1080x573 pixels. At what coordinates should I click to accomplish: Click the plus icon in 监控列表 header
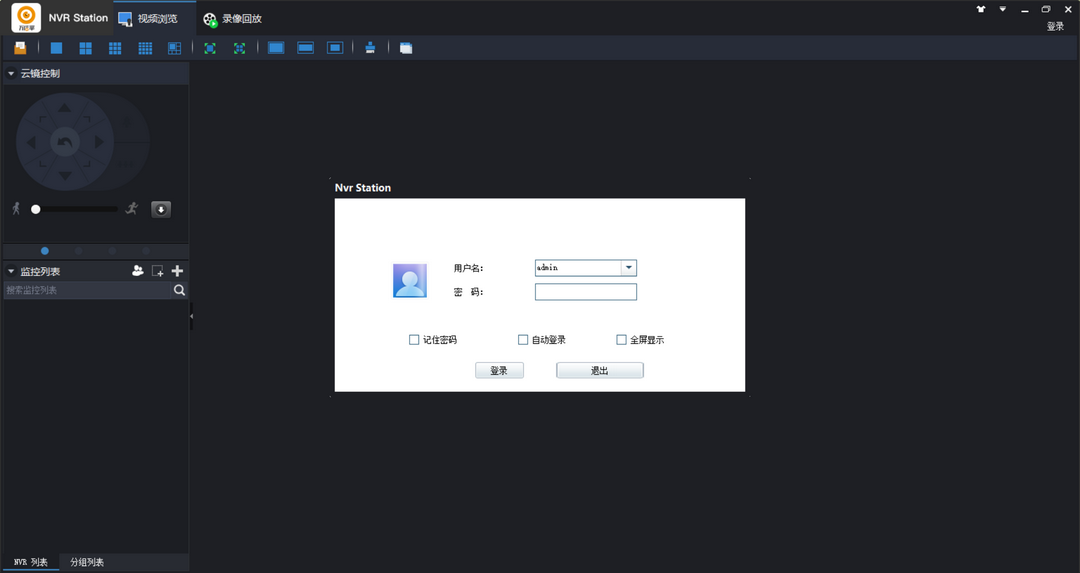[x=177, y=271]
